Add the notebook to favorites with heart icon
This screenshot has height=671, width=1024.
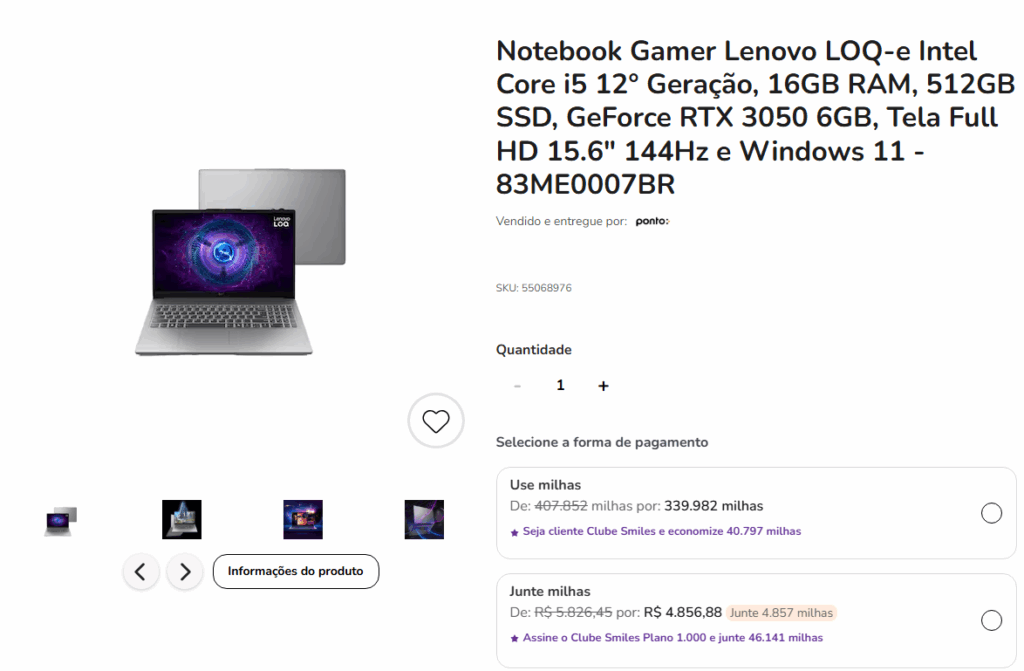click(436, 421)
